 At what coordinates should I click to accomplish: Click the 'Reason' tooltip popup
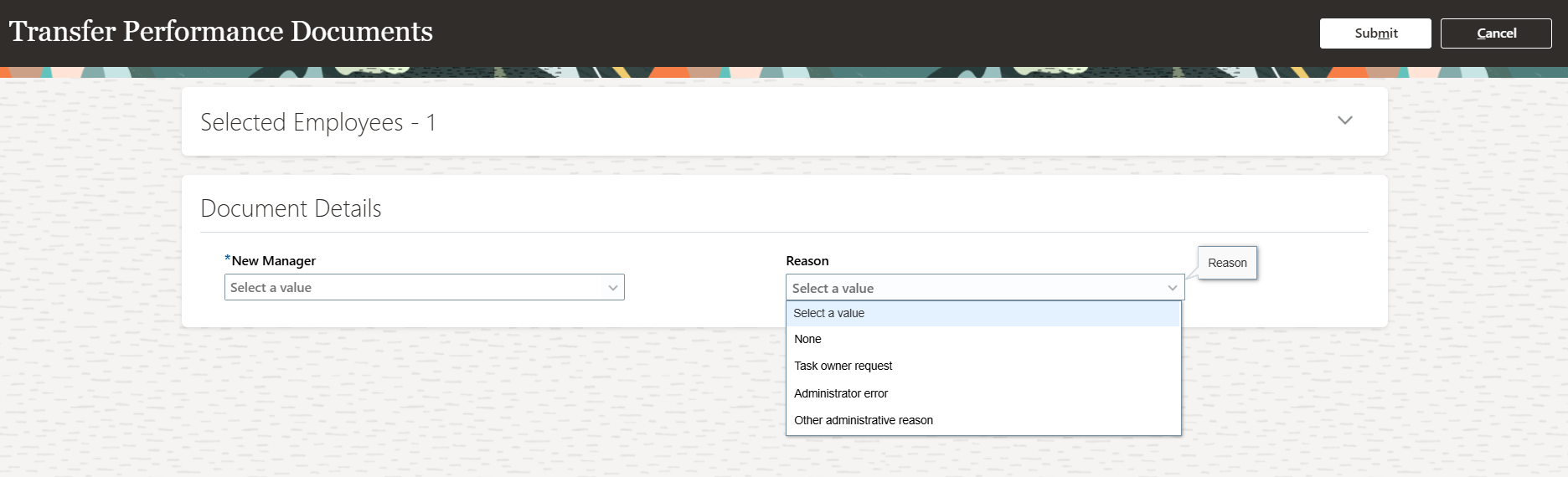tap(1227, 263)
